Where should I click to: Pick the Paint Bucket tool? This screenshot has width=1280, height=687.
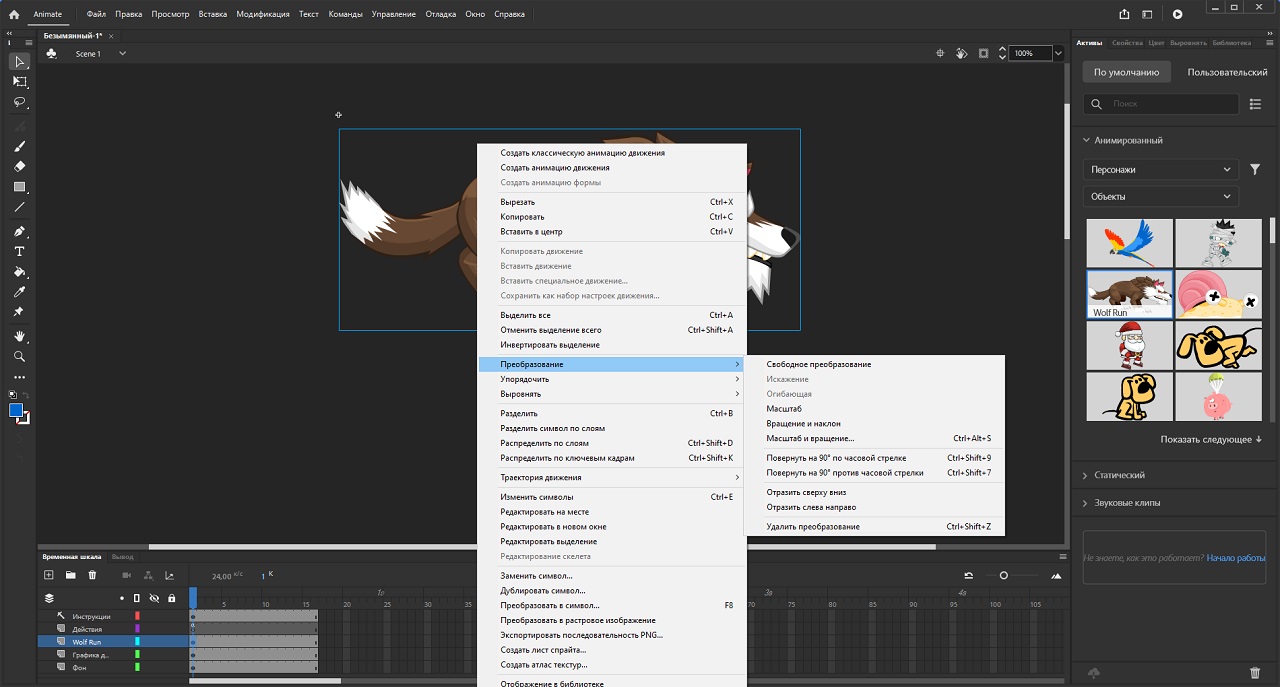coord(19,272)
